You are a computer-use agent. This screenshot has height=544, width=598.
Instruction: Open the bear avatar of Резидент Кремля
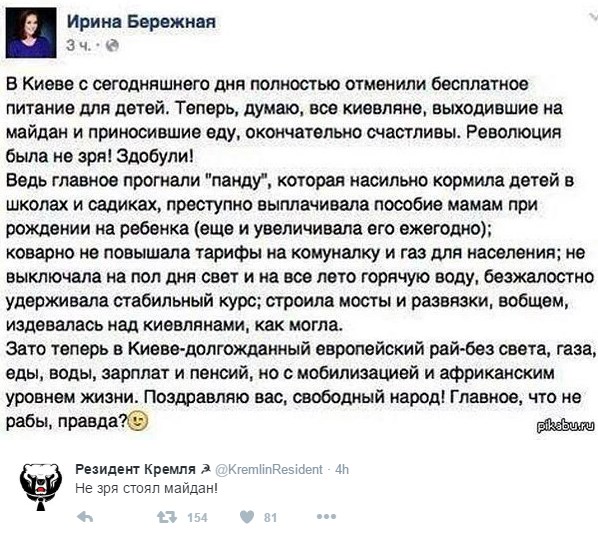(40, 486)
